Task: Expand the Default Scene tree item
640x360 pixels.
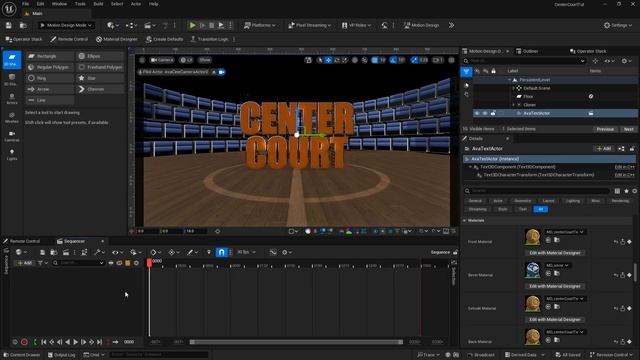Action: click(513, 88)
